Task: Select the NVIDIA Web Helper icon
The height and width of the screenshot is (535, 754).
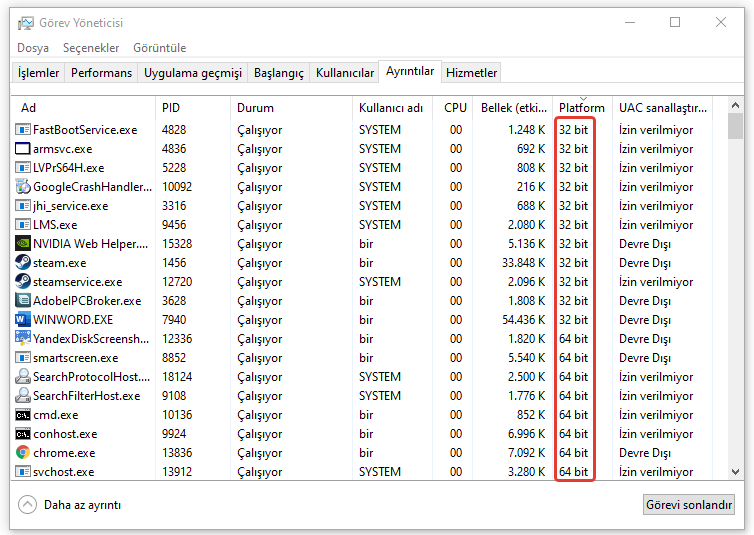Action: tap(23, 244)
